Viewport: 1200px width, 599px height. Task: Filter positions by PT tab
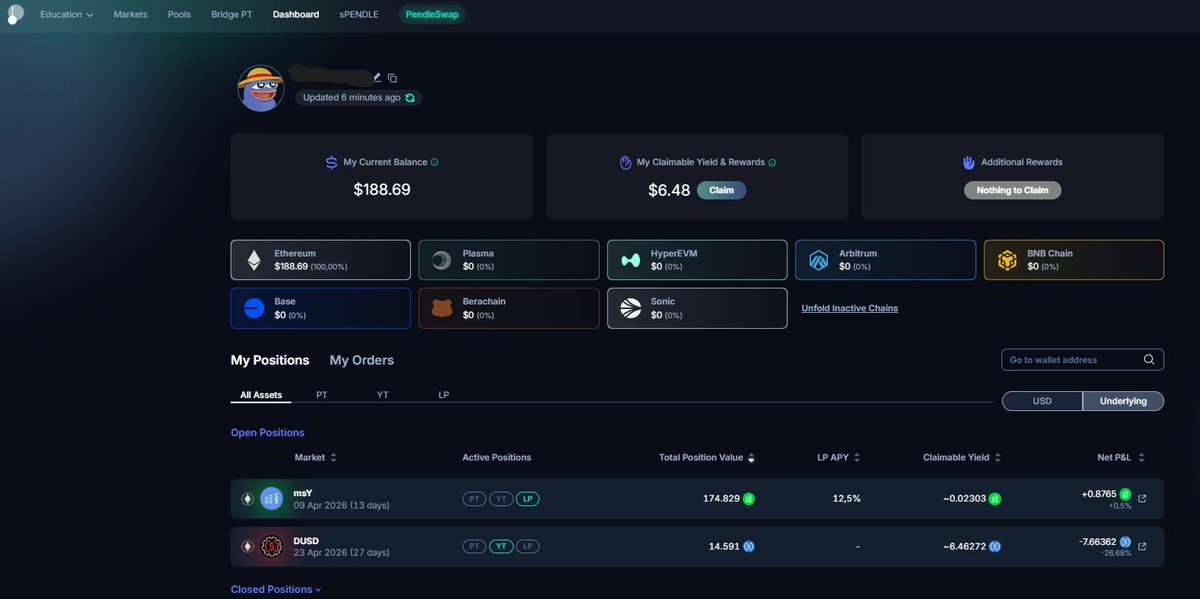click(322, 395)
